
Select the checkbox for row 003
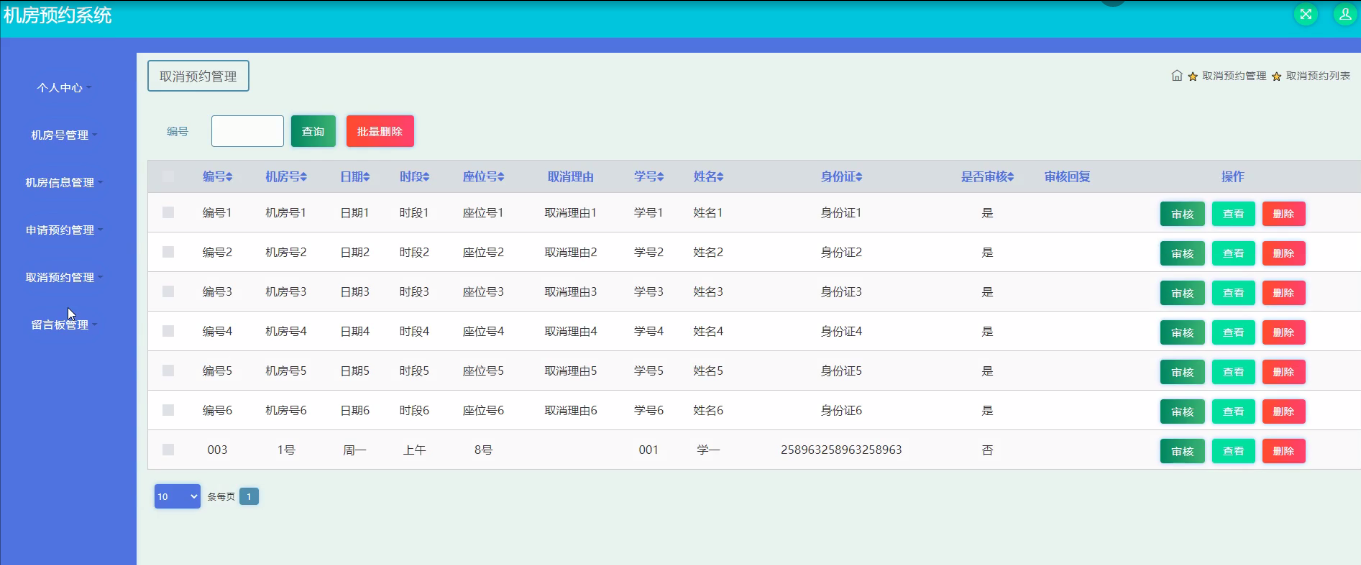(168, 450)
